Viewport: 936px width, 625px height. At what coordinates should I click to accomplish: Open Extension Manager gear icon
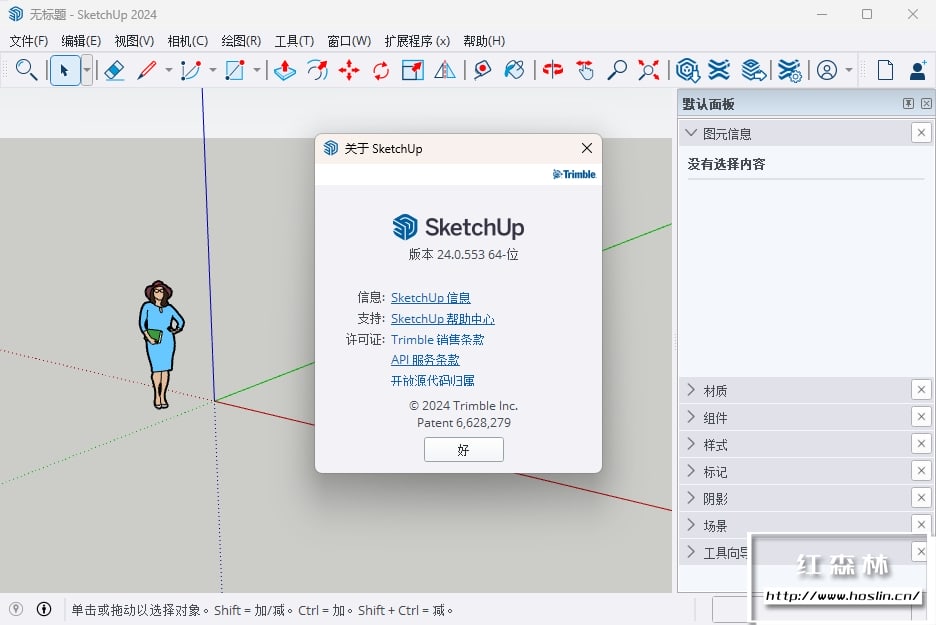[x=789, y=70]
